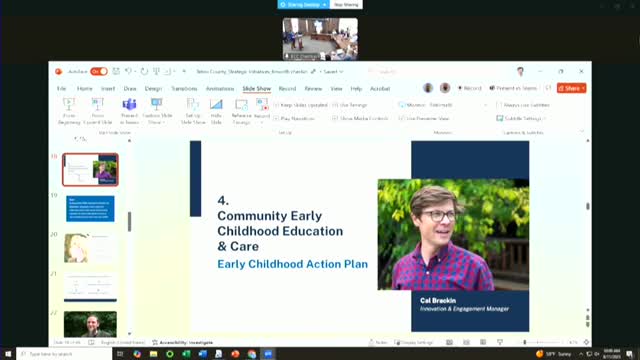This screenshot has height=360, width=640.
Task: Click the Hide Slide button
Action: [216, 111]
